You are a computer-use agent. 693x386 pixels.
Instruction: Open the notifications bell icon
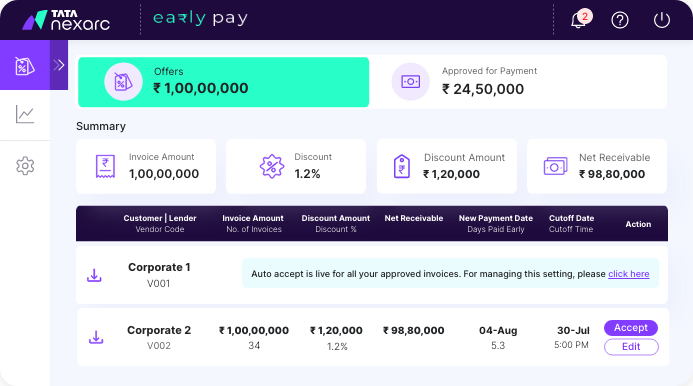[x=579, y=20]
